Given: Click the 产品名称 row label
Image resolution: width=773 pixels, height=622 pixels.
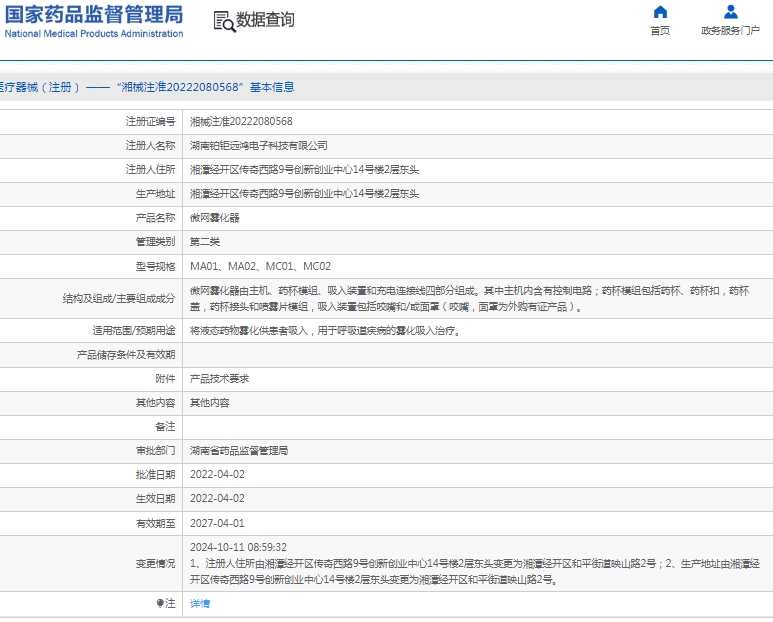Looking at the screenshot, I should point(156,218).
